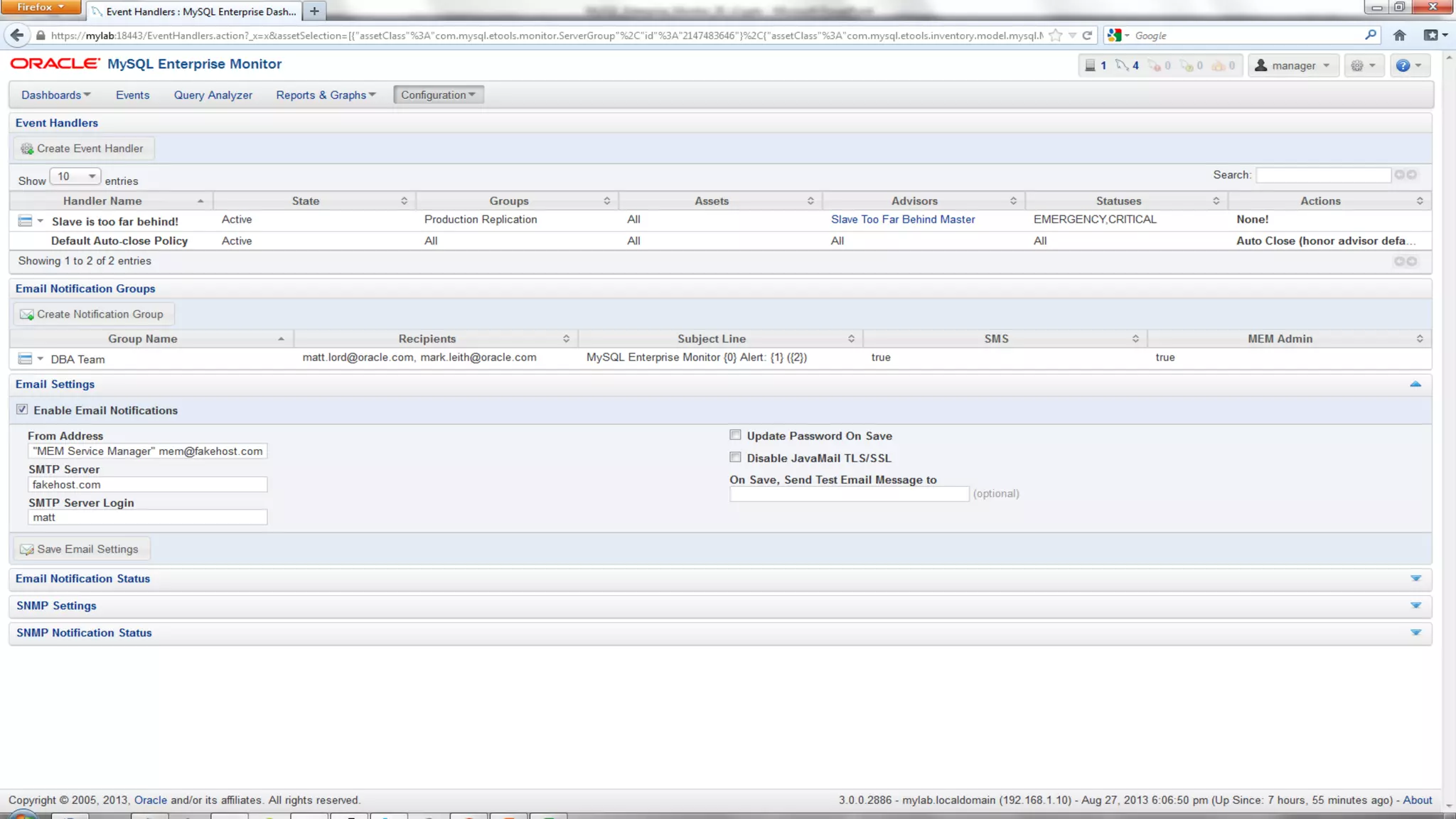Viewport: 1456px width, 819px height.
Task: Sort by Recipients column
Action: 436,339
